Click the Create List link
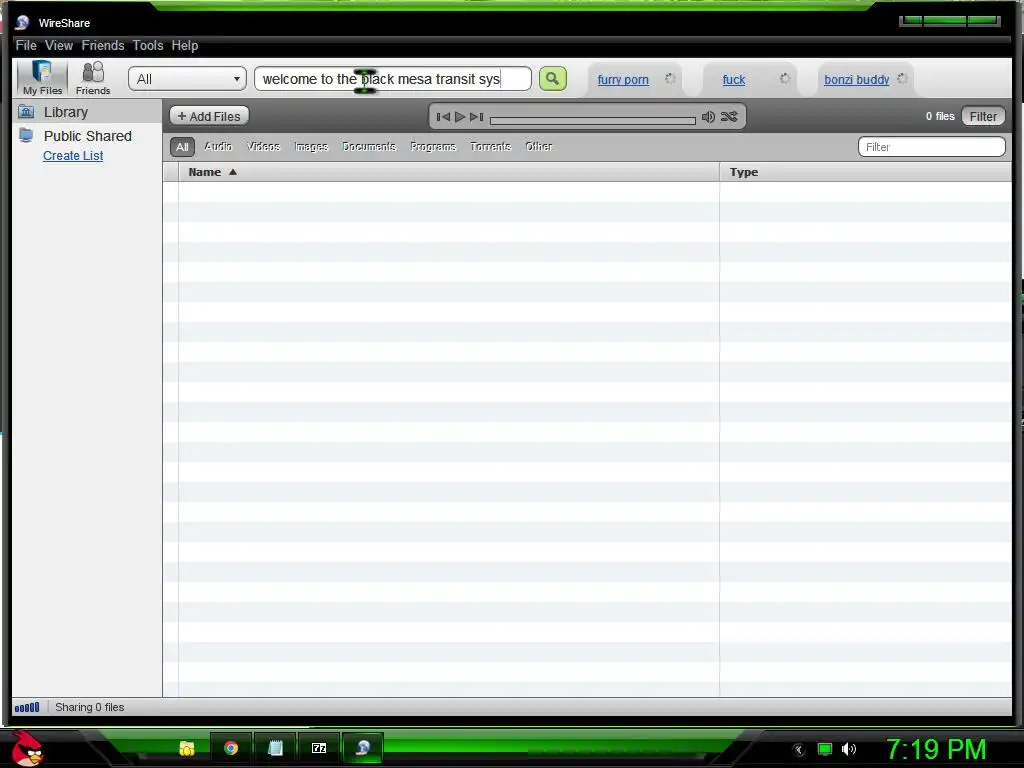This screenshot has width=1024, height=768. pyautogui.click(x=72, y=156)
